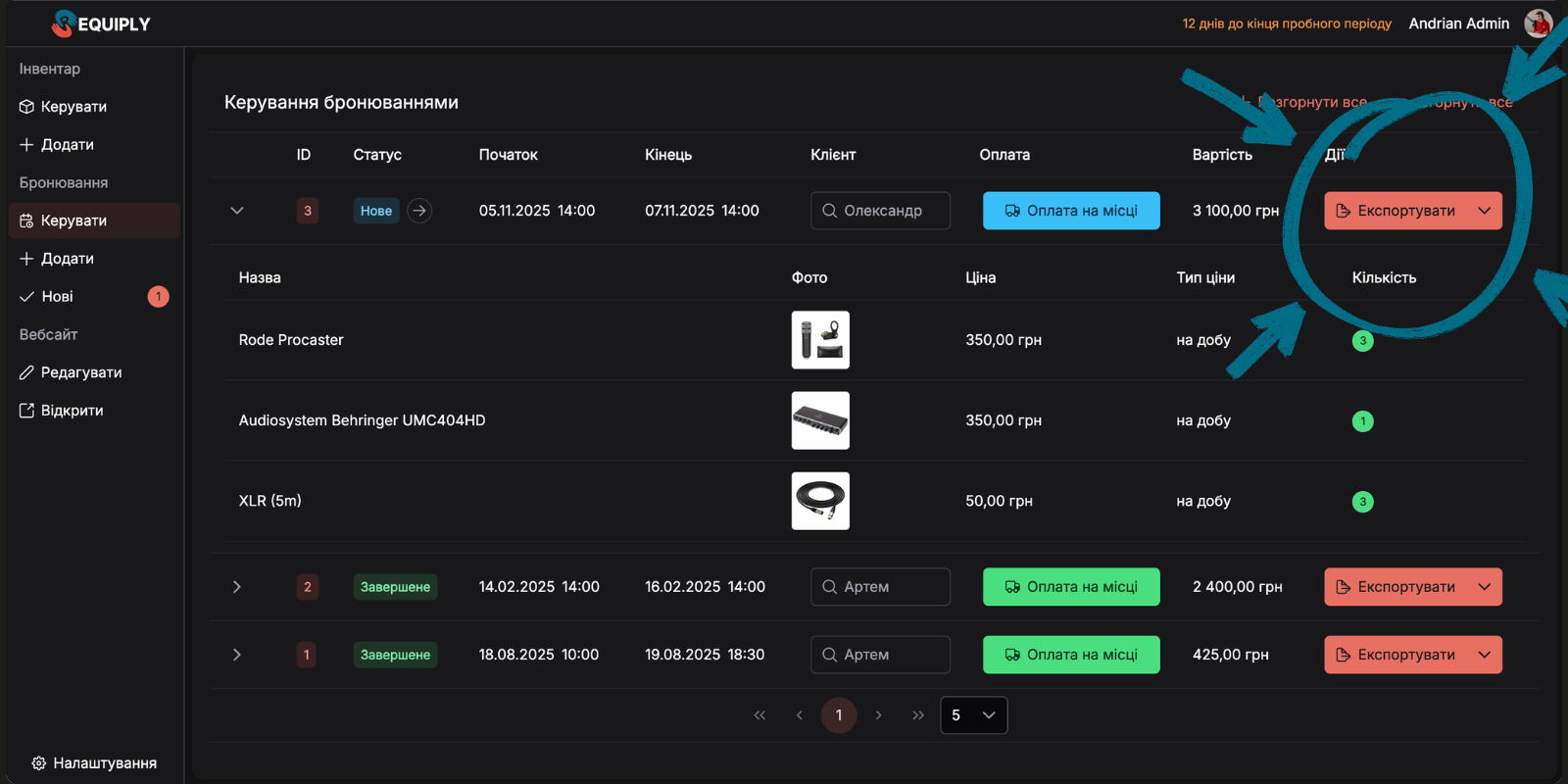1568x784 pixels.
Task: Select page 1 in pagination
Action: [x=839, y=715]
